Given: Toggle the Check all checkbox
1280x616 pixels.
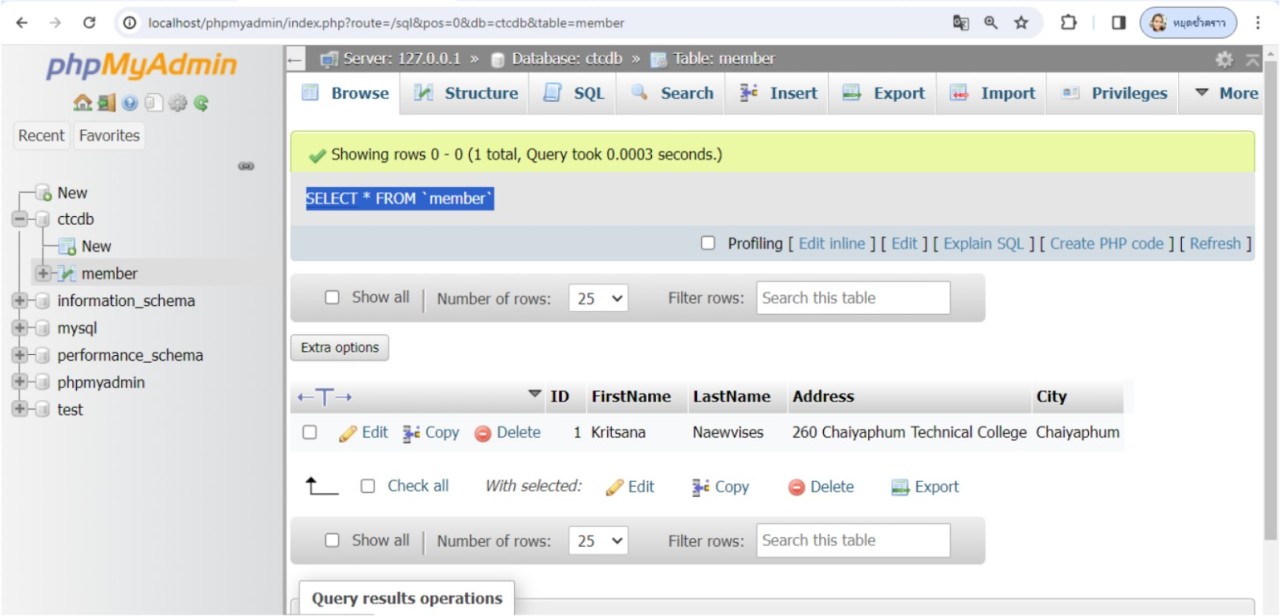Looking at the screenshot, I should coord(367,486).
